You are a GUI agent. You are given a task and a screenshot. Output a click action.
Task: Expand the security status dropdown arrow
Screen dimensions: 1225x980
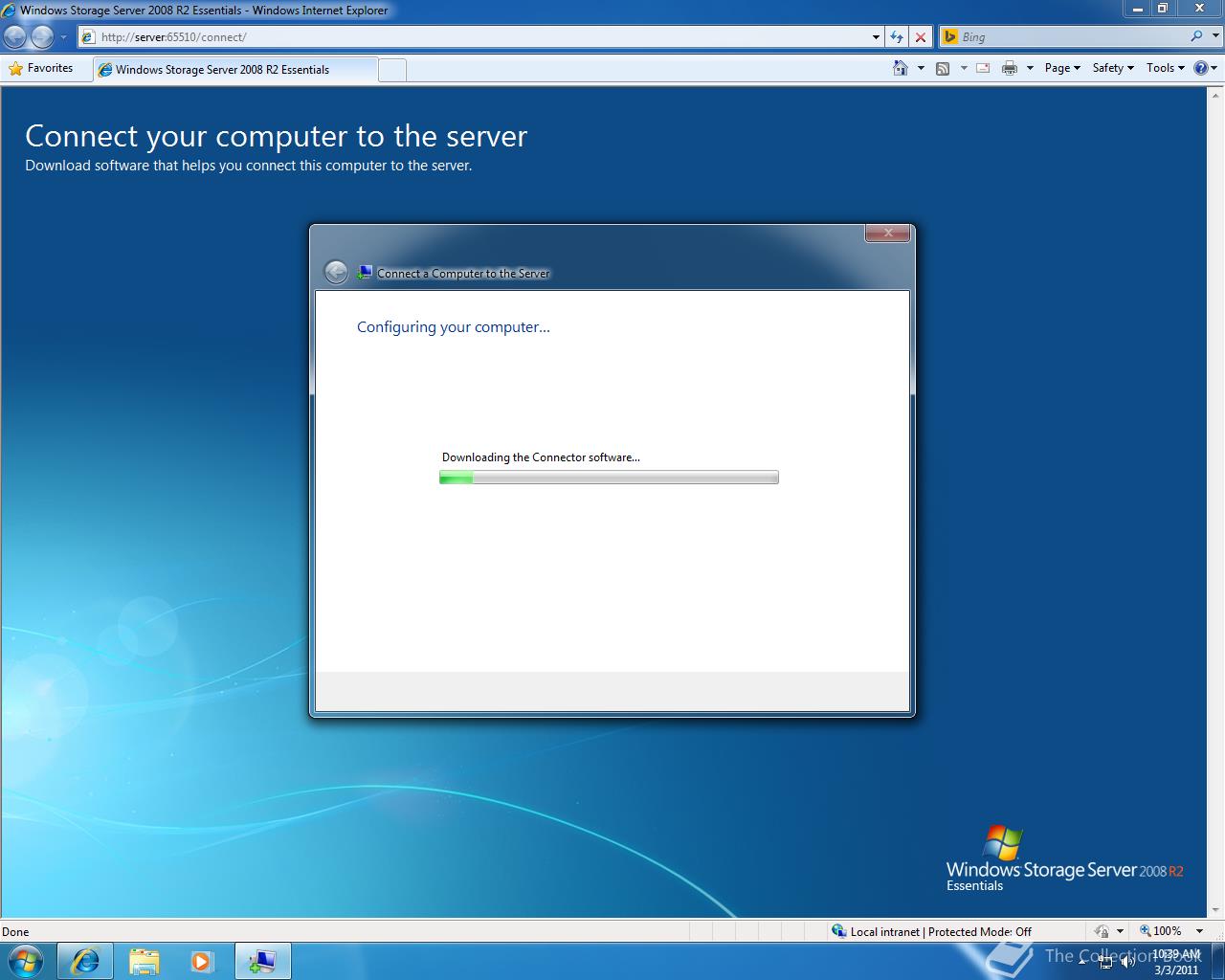pyautogui.click(x=1120, y=931)
